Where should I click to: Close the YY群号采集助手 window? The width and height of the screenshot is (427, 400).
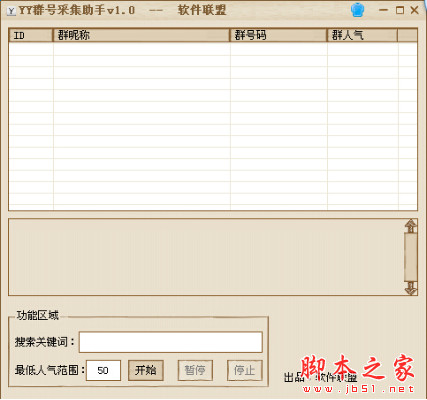tap(415, 10)
